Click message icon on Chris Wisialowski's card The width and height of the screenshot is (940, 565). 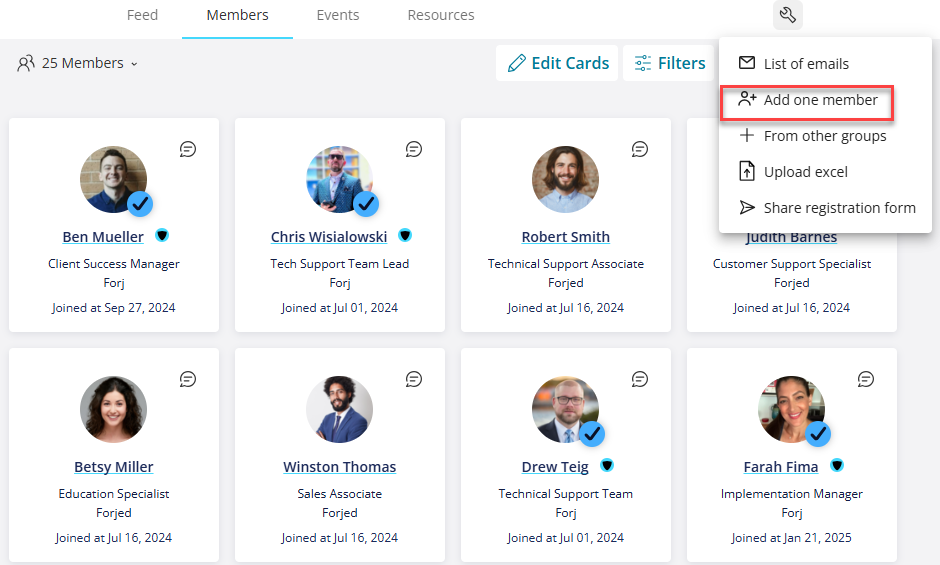coord(414,149)
